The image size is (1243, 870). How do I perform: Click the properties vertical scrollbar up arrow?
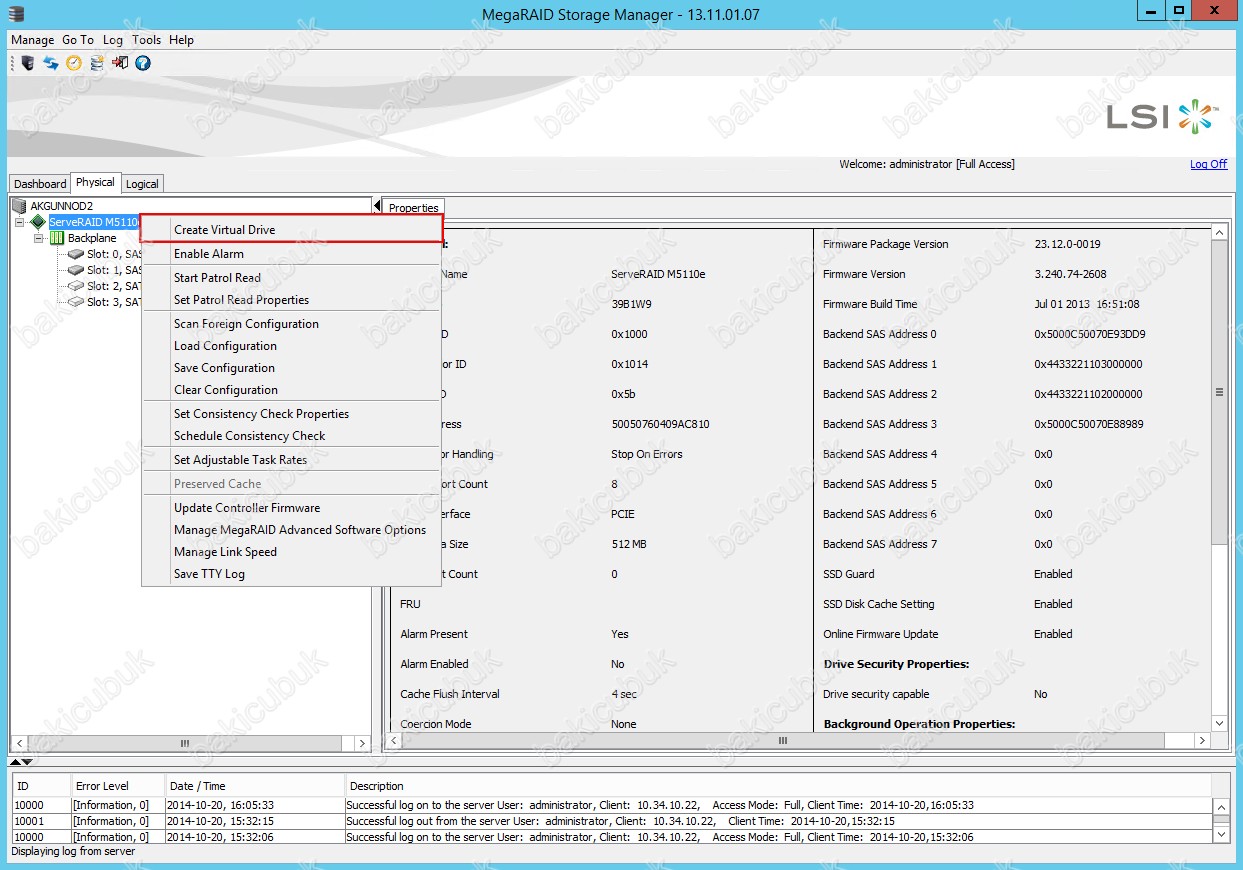click(1219, 233)
